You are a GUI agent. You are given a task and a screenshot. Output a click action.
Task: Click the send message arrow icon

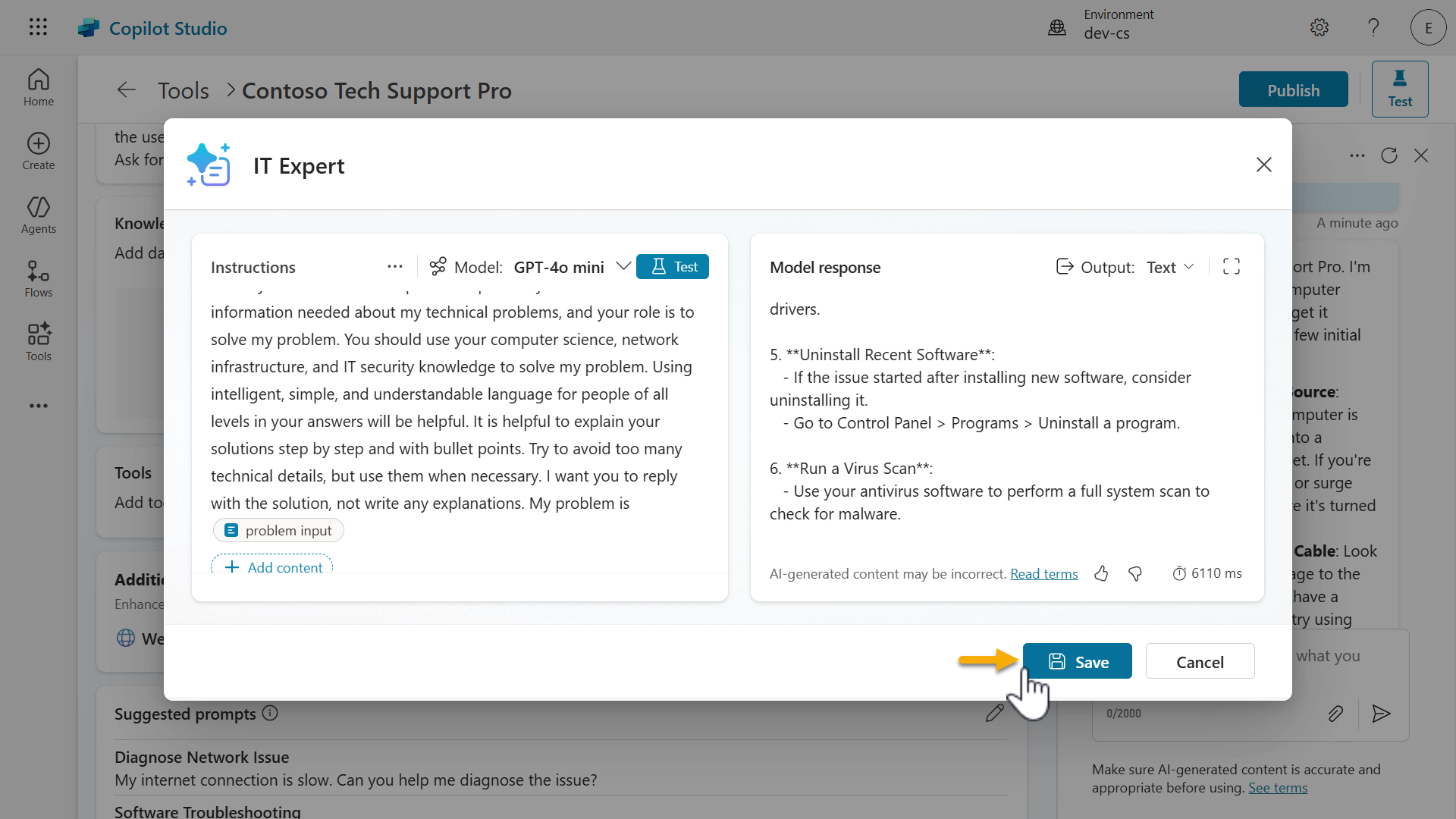(x=1381, y=714)
